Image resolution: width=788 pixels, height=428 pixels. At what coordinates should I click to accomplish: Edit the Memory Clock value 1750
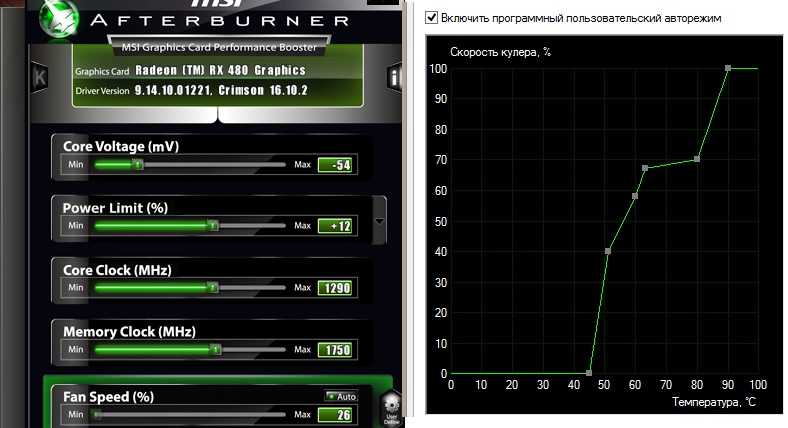336,350
